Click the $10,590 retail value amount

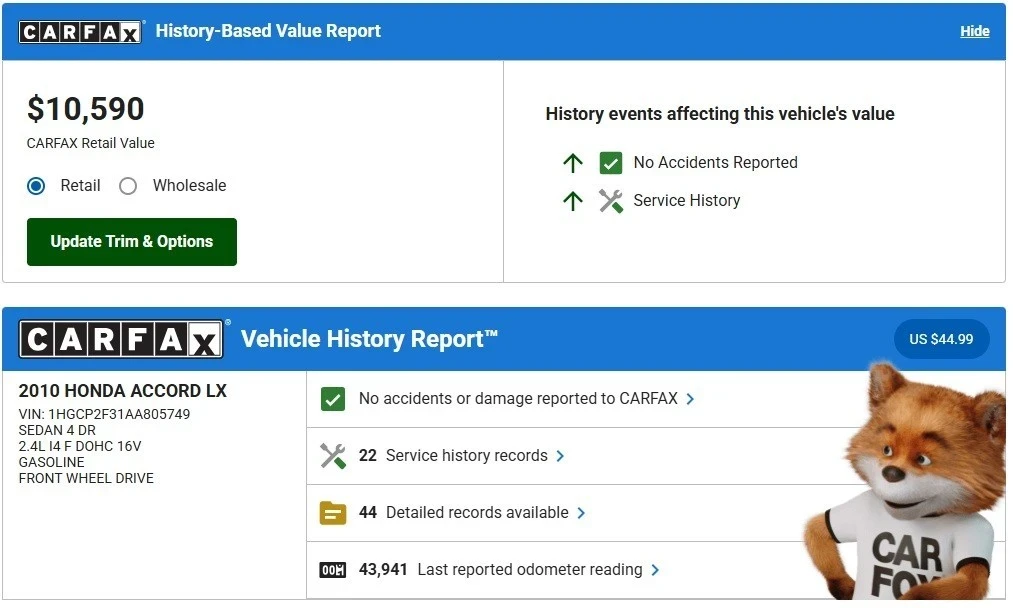coord(85,109)
